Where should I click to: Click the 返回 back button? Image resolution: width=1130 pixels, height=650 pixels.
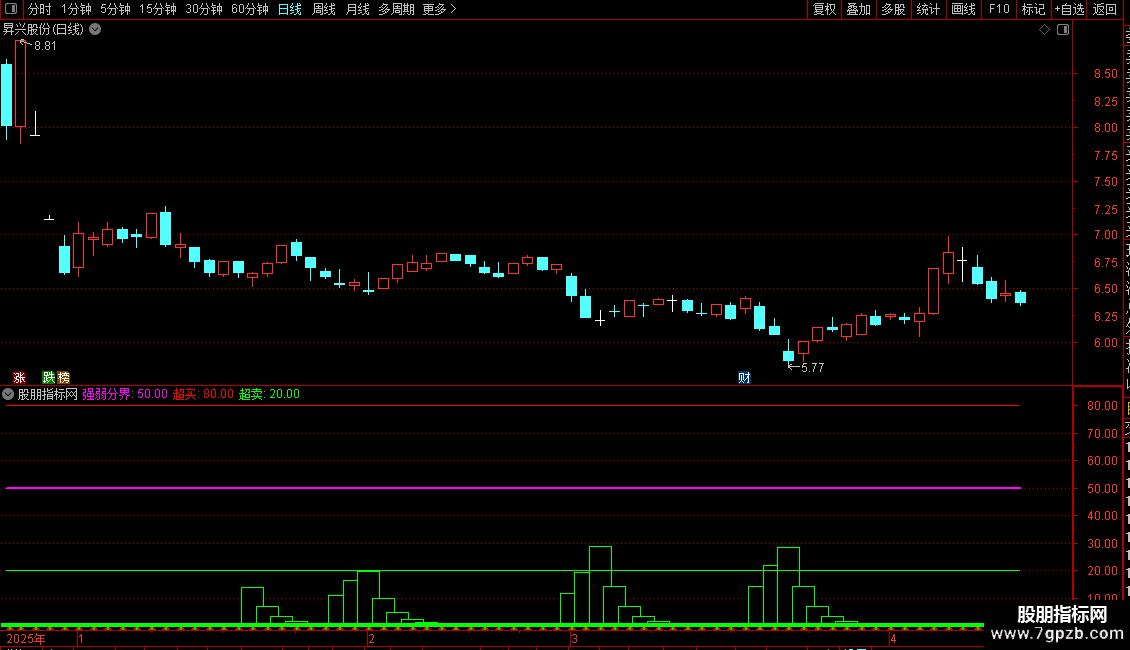click(x=1104, y=9)
